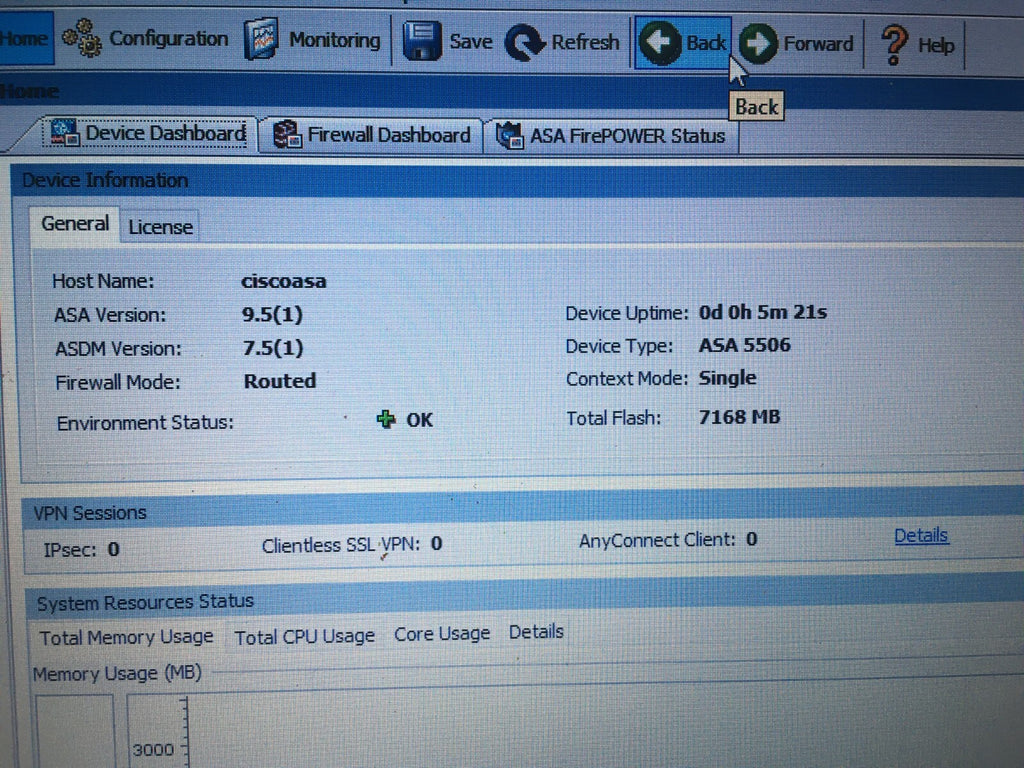Select the Total Memory Usage tab
Image resolution: width=1024 pixels, height=768 pixels.
[x=126, y=637]
